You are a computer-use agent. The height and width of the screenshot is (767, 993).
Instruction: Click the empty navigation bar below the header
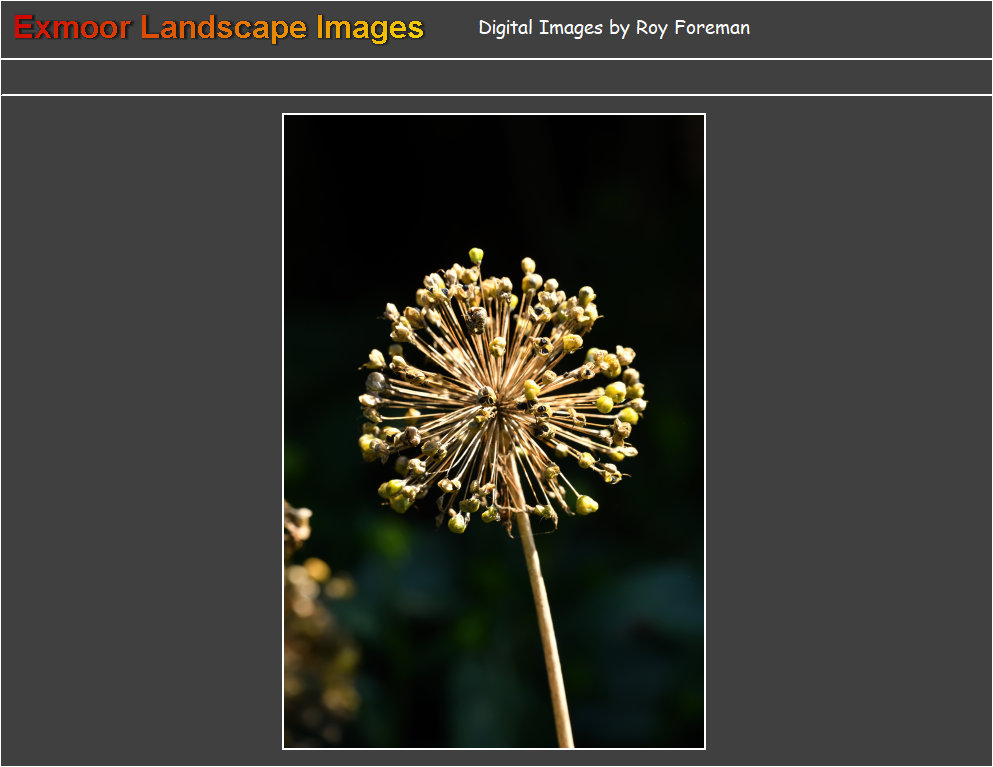coord(496,77)
